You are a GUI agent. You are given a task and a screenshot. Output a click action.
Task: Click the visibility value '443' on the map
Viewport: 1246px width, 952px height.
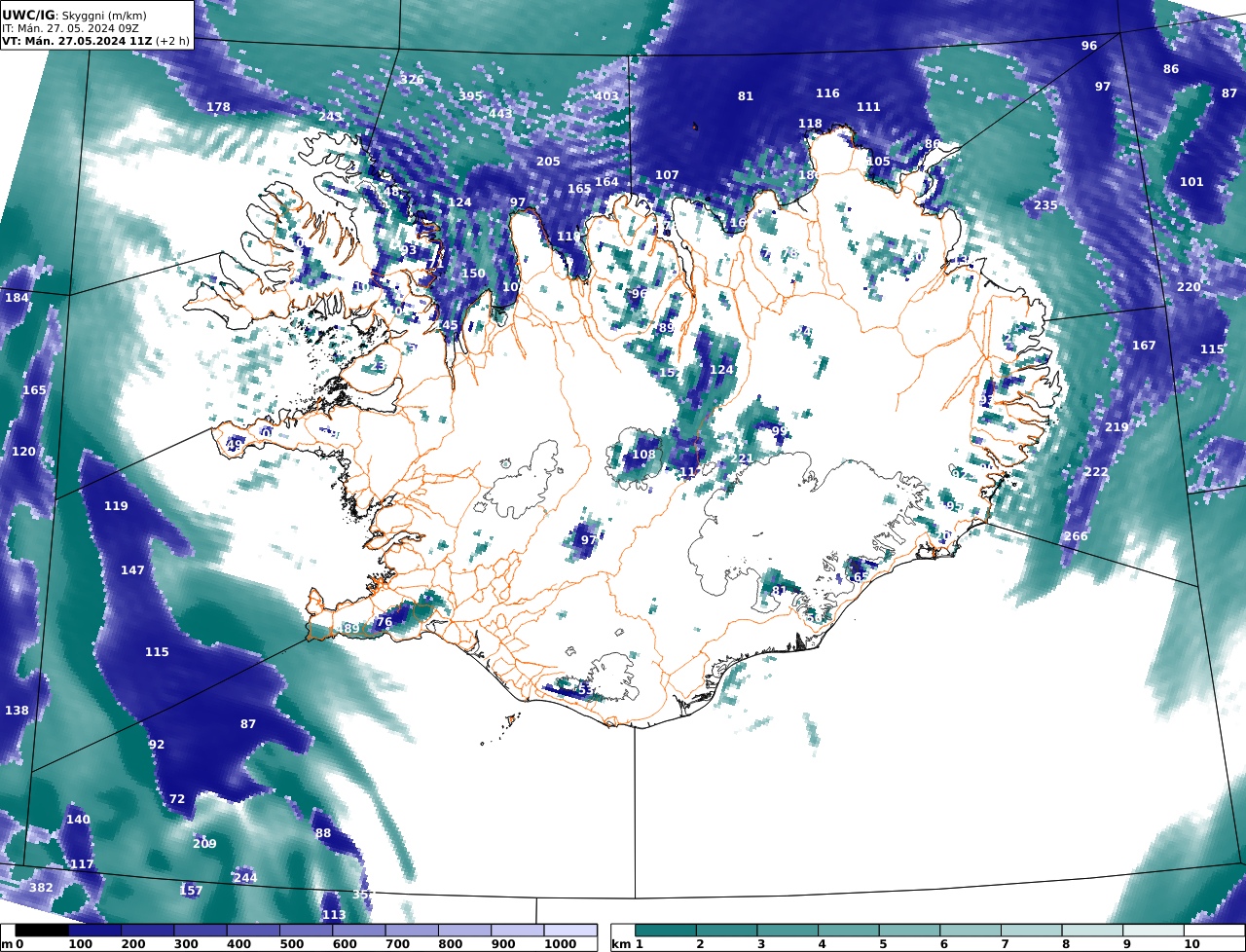pos(500,114)
